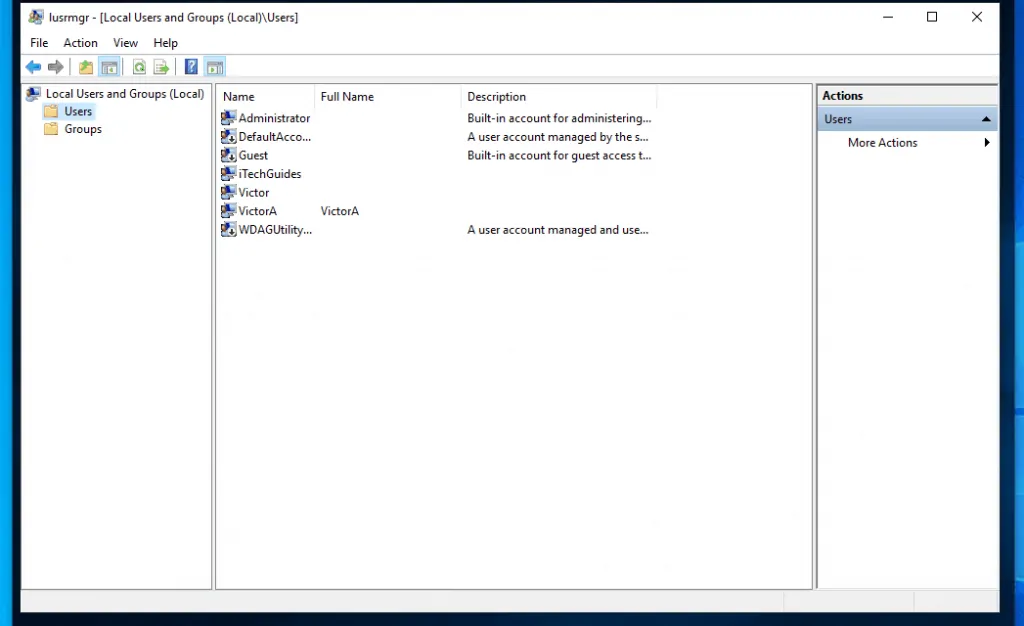This screenshot has height=626, width=1024.
Task: Show or hide the Action pane
Action: [214, 66]
